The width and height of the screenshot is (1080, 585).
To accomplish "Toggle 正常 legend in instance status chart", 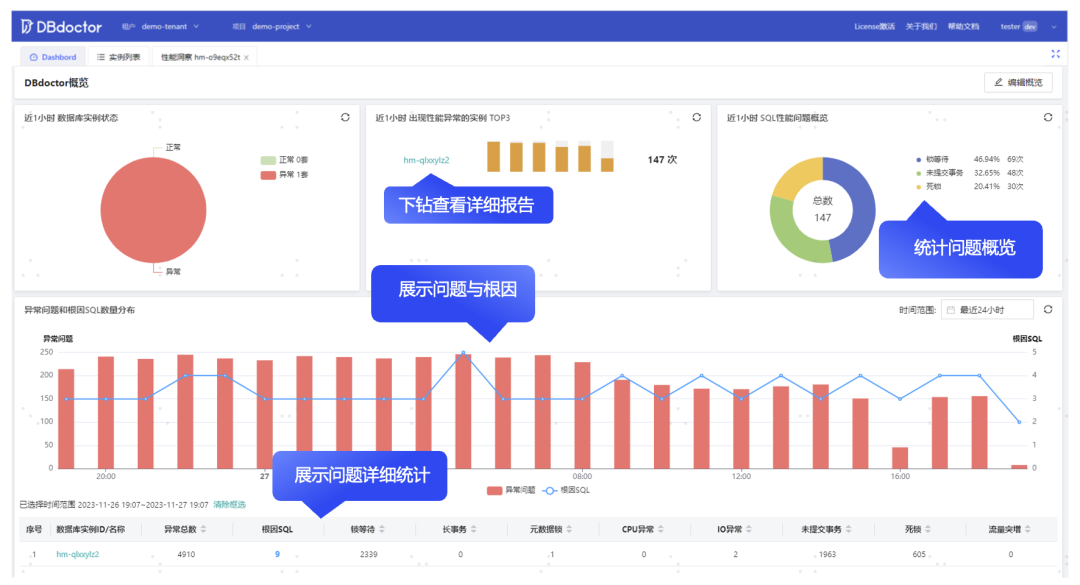I will click(284, 160).
